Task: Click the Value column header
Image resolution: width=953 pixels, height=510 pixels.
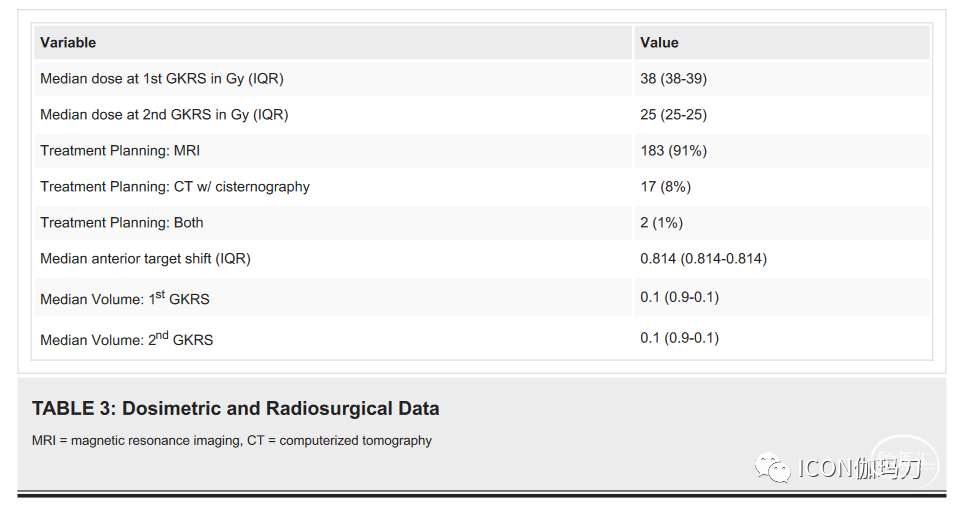Action: [x=659, y=43]
